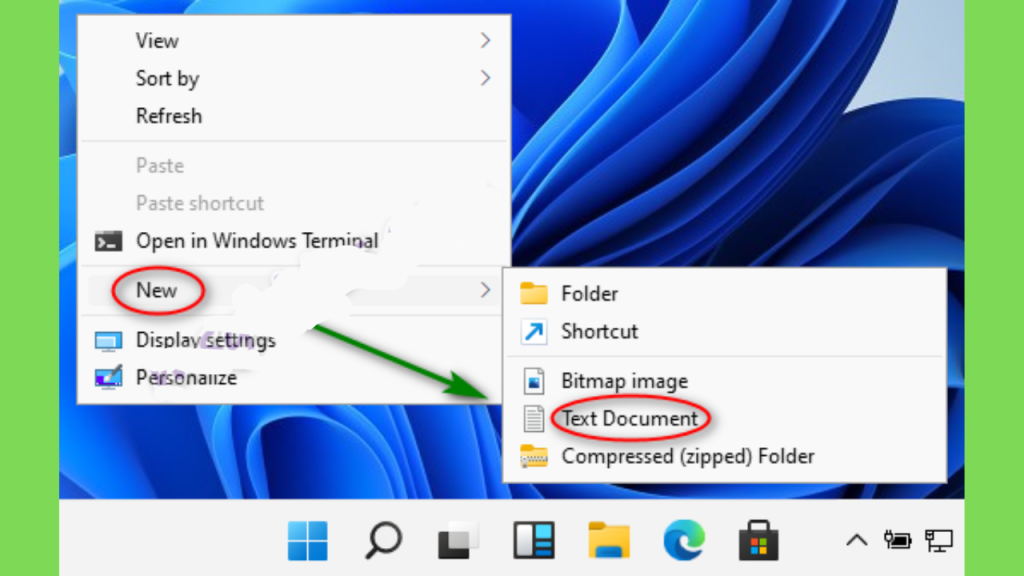Open Microsoft Store from the taskbar
Viewport: 1024px width, 576px height.
click(x=759, y=541)
